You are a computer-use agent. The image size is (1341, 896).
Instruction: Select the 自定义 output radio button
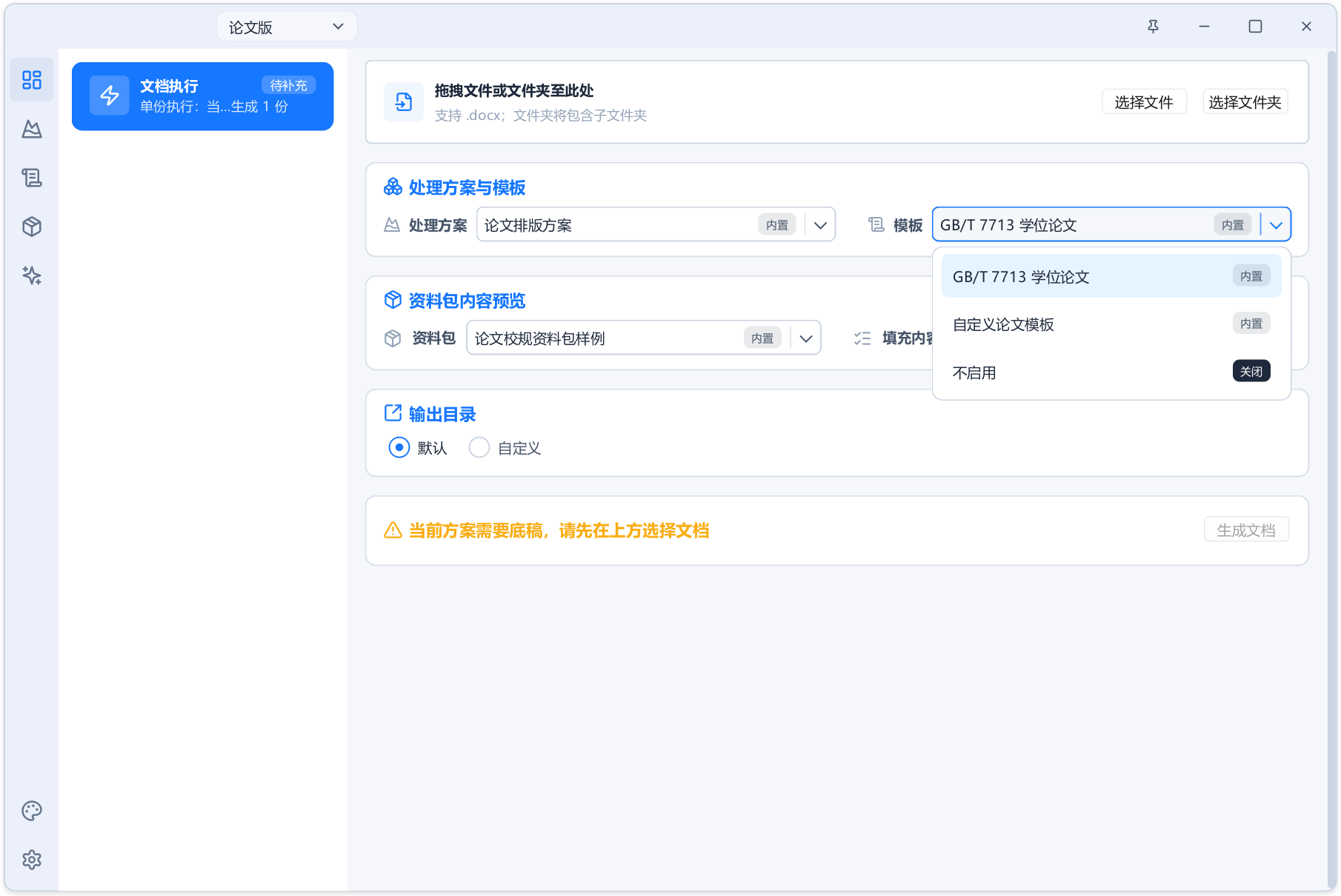pos(479,447)
